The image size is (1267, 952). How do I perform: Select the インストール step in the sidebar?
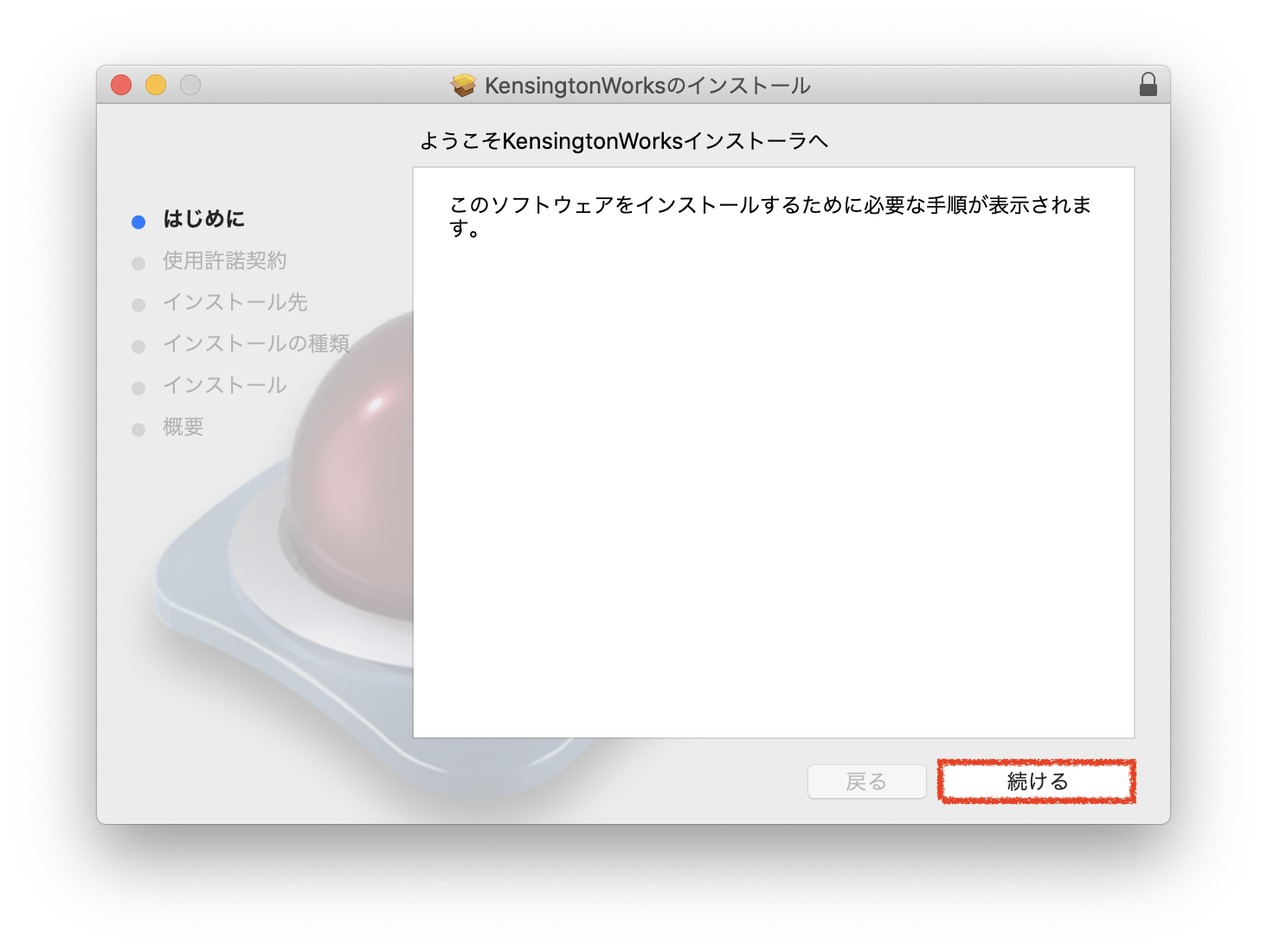click(x=225, y=385)
